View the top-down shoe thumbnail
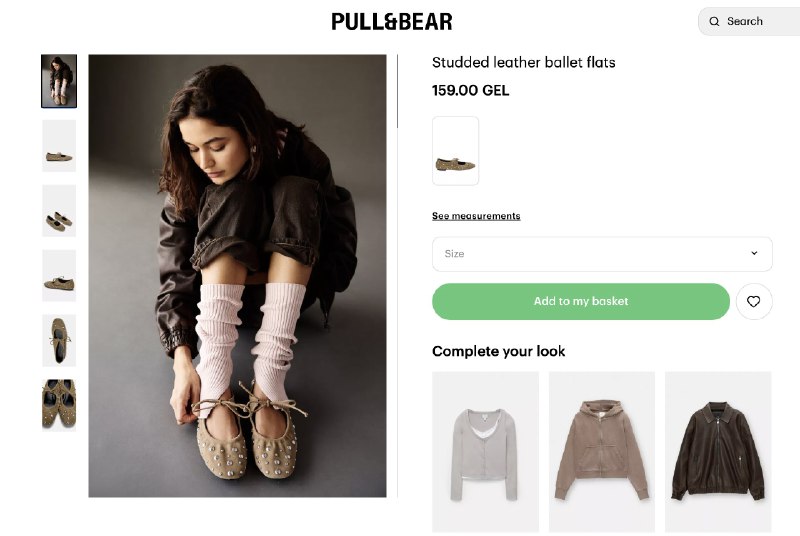 point(59,340)
